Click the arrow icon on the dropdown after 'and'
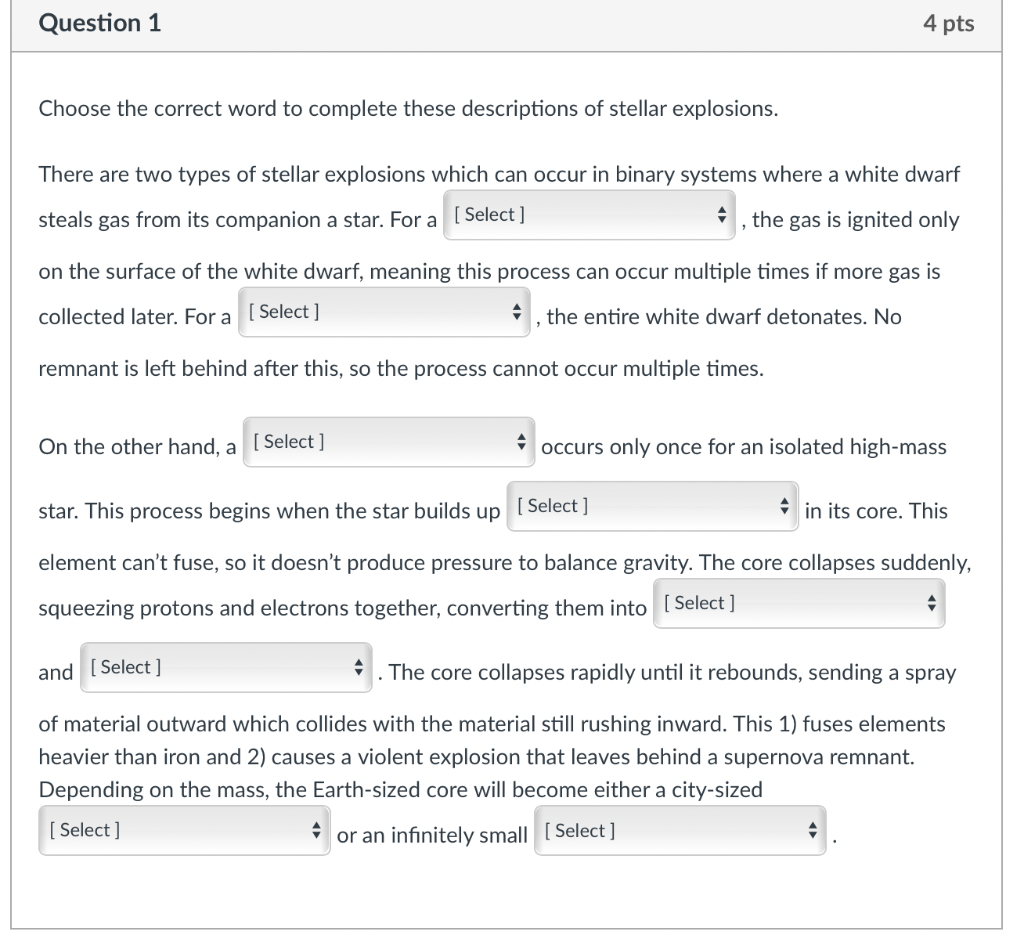Image resolution: width=1024 pixels, height=935 pixels. tap(359, 667)
